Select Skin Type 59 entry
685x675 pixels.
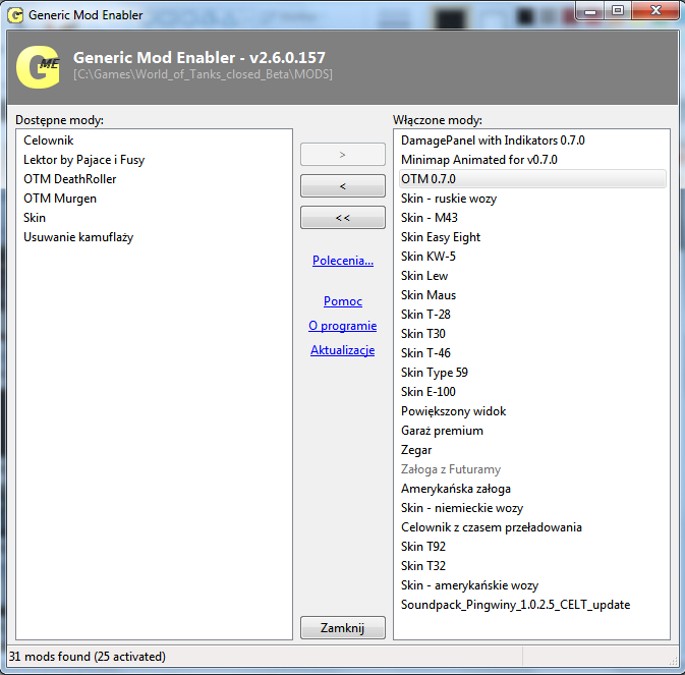[434, 373]
